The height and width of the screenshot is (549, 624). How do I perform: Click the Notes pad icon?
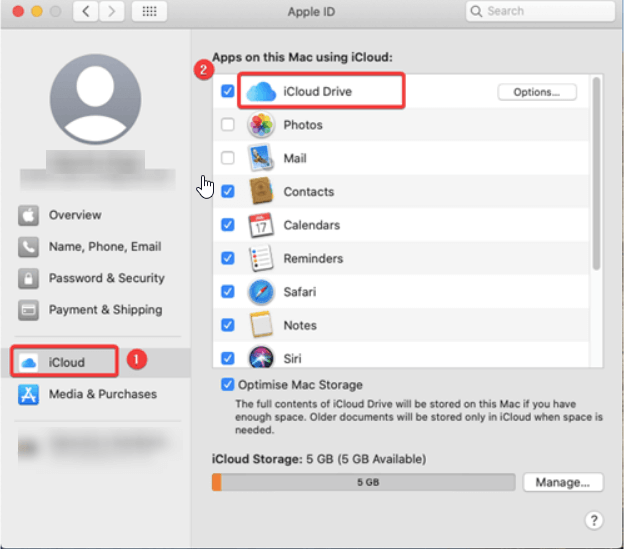point(261,325)
